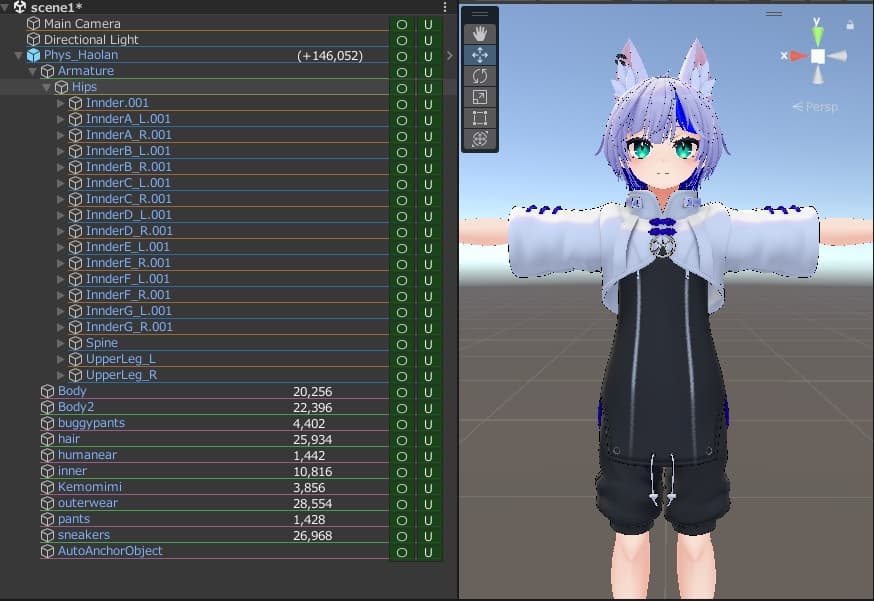Expand the Spine bone

click(59, 343)
